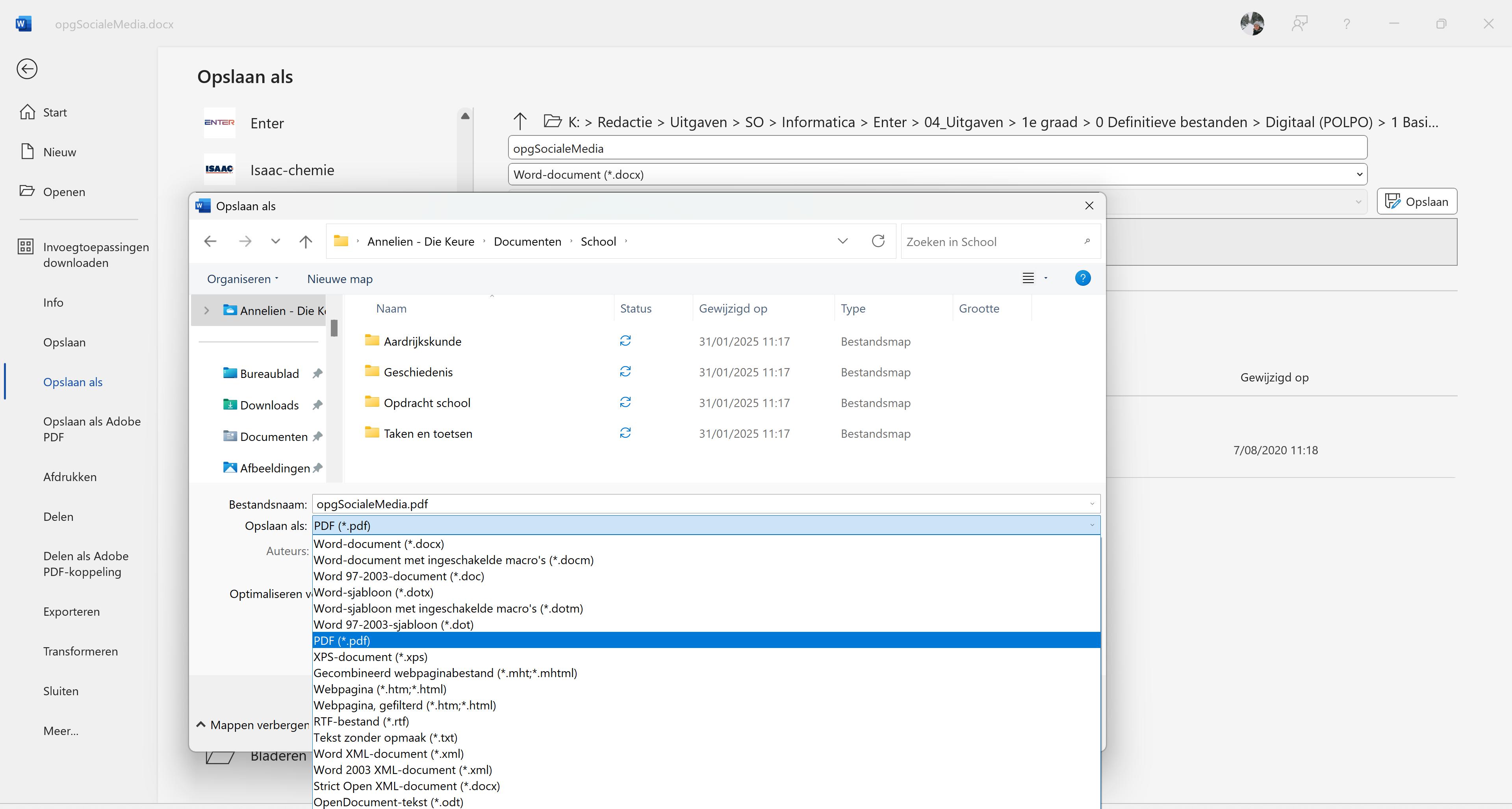1512x809 pixels.
Task: Open the view options list icon
Action: (x=1029, y=278)
